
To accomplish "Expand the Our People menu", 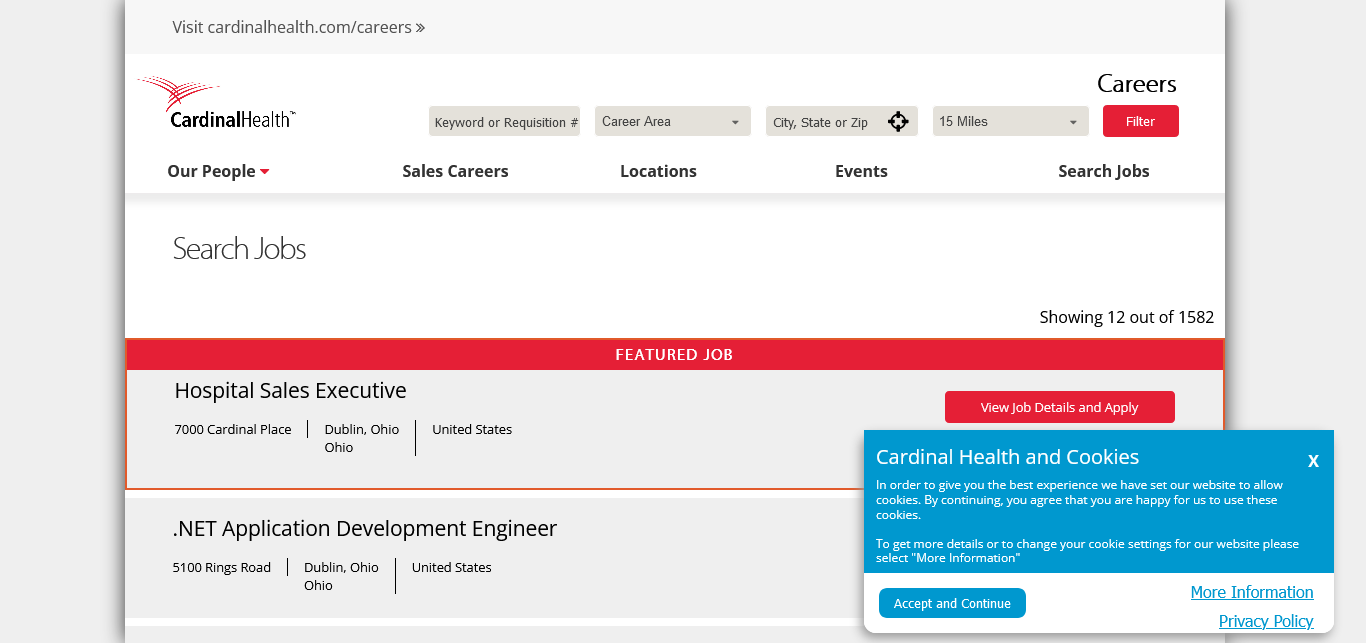I will pos(217,171).
